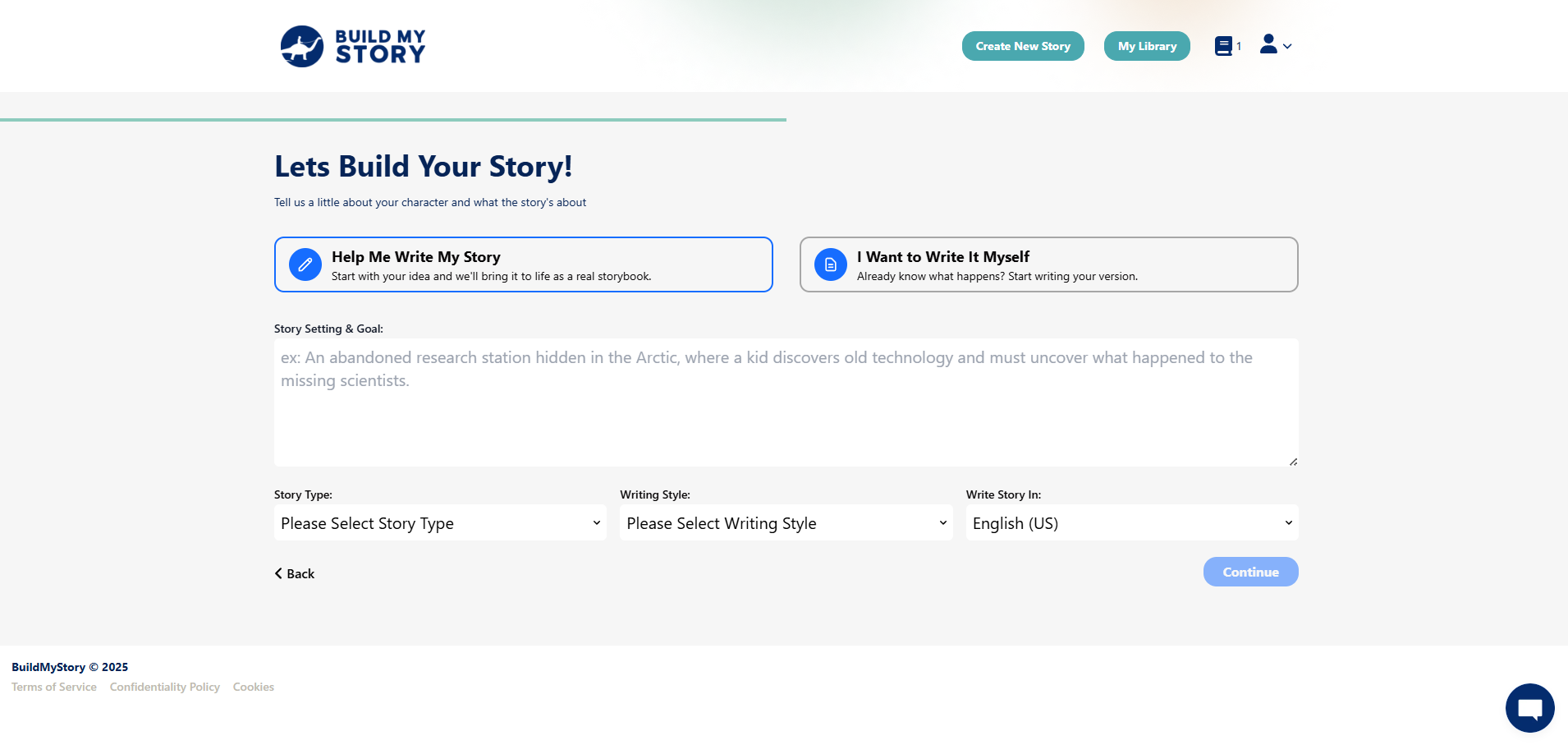Click the Back chevron arrow icon
This screenshot has height=745, width=1568.
click(x=278, y=573)
